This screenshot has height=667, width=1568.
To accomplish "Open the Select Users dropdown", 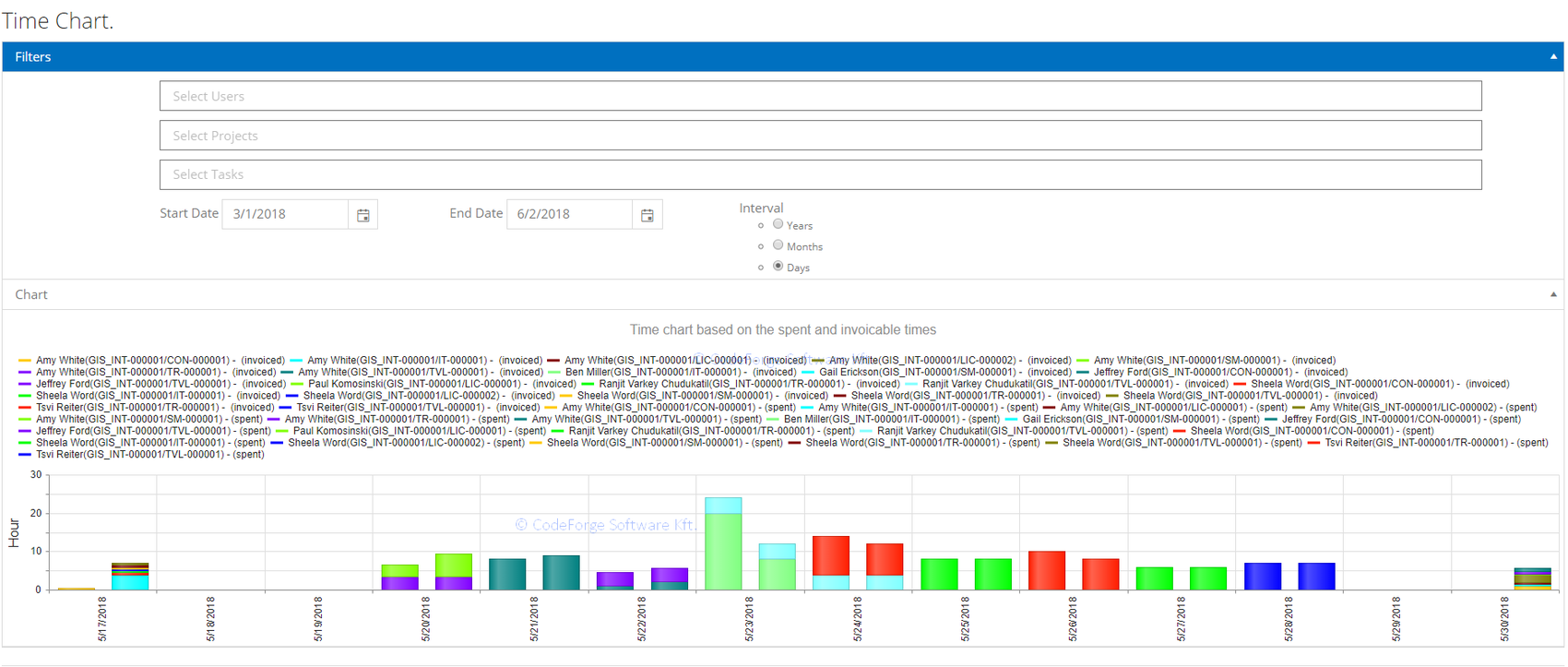I will (x=820, y=96).
